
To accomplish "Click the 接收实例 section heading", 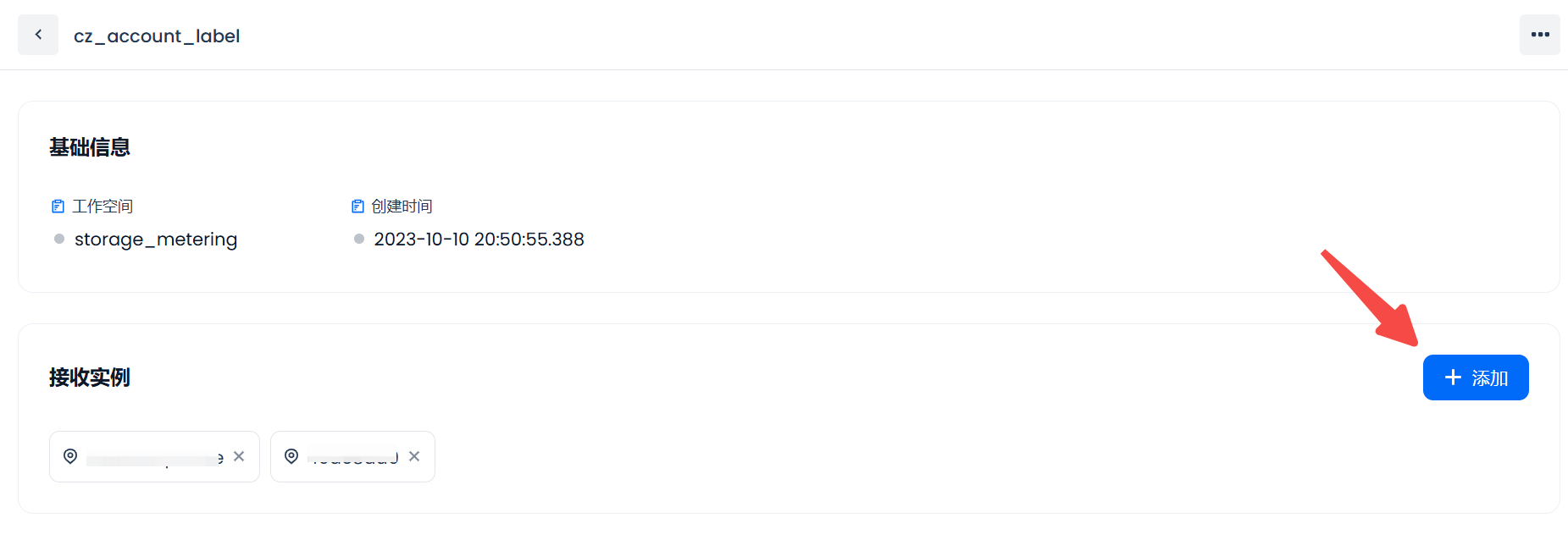I will [90, 377].
